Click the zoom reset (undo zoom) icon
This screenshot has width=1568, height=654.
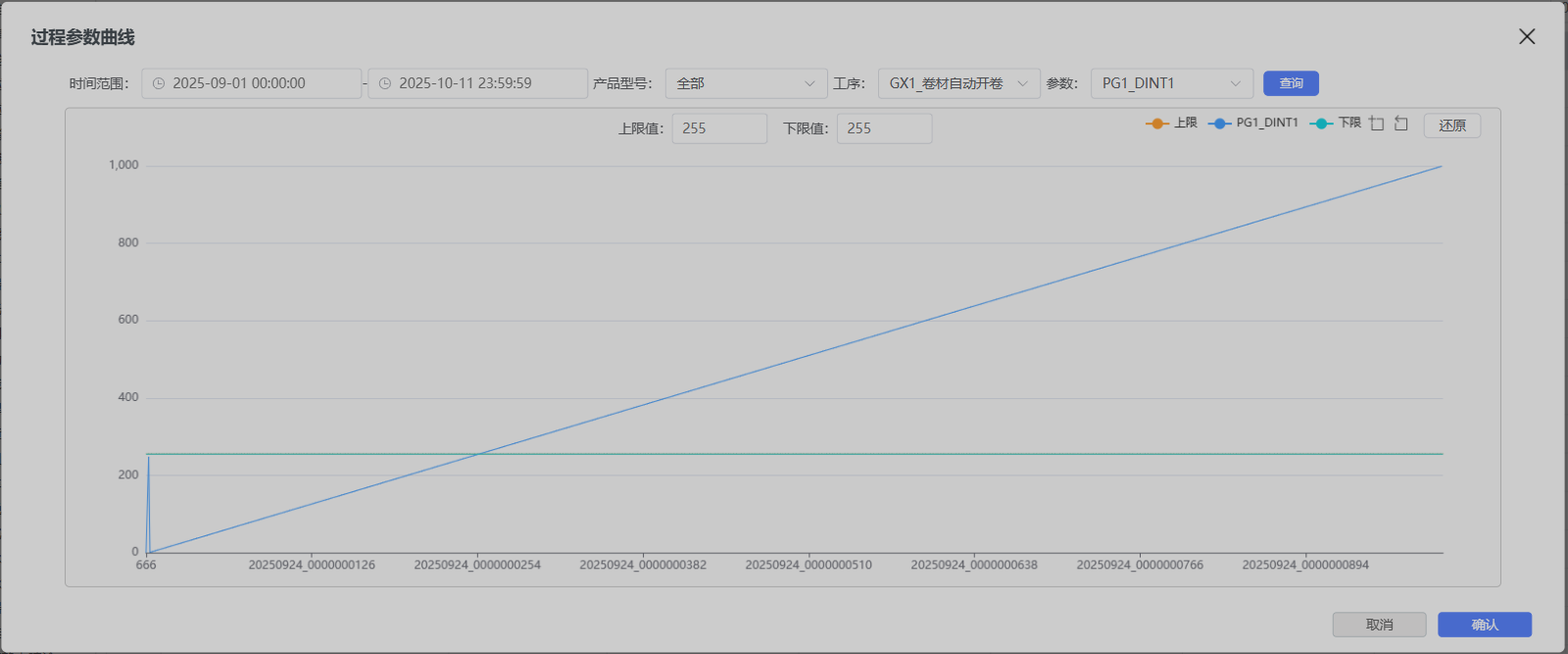coord(1401,124)
